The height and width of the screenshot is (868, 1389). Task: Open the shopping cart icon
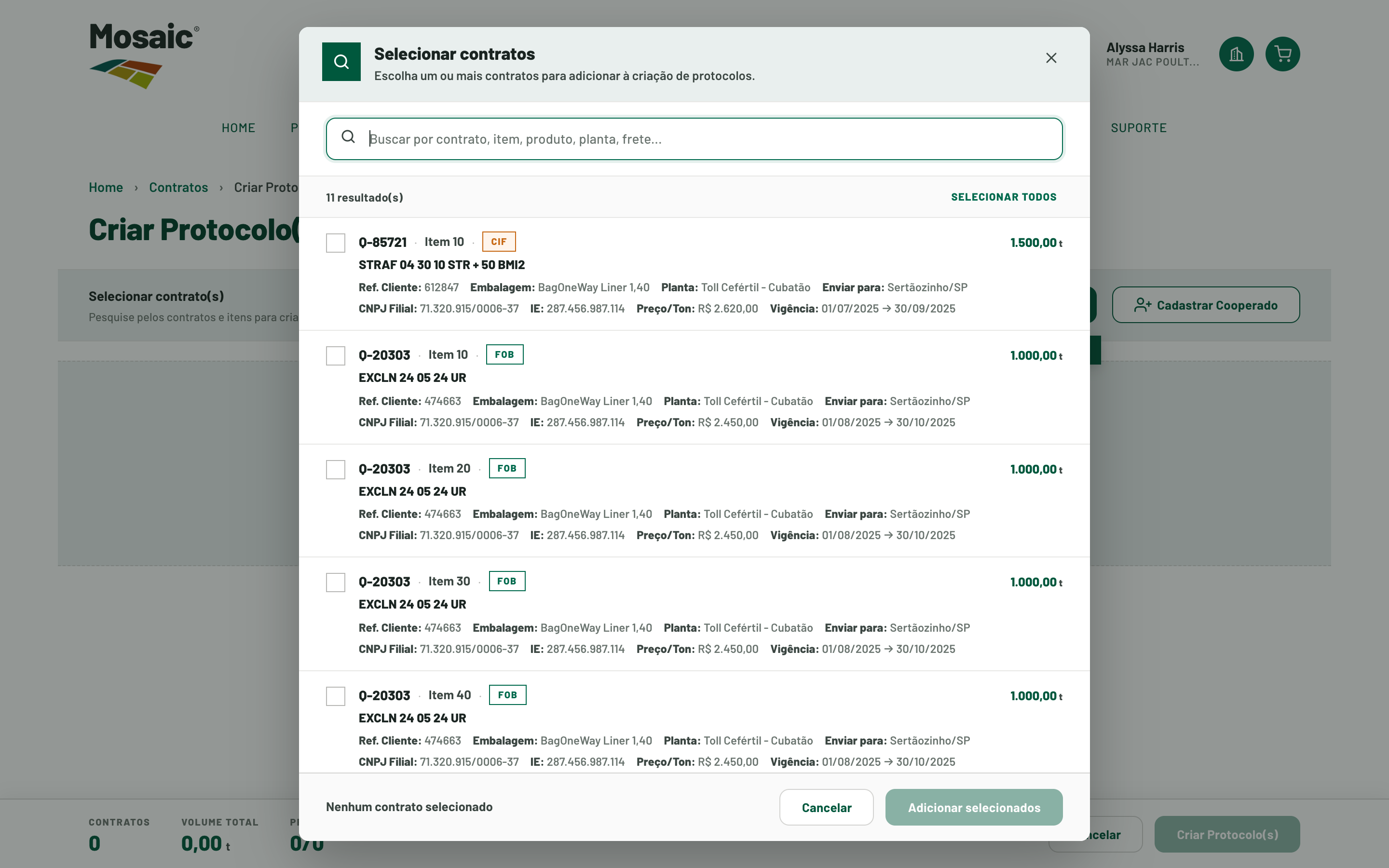1283,54
